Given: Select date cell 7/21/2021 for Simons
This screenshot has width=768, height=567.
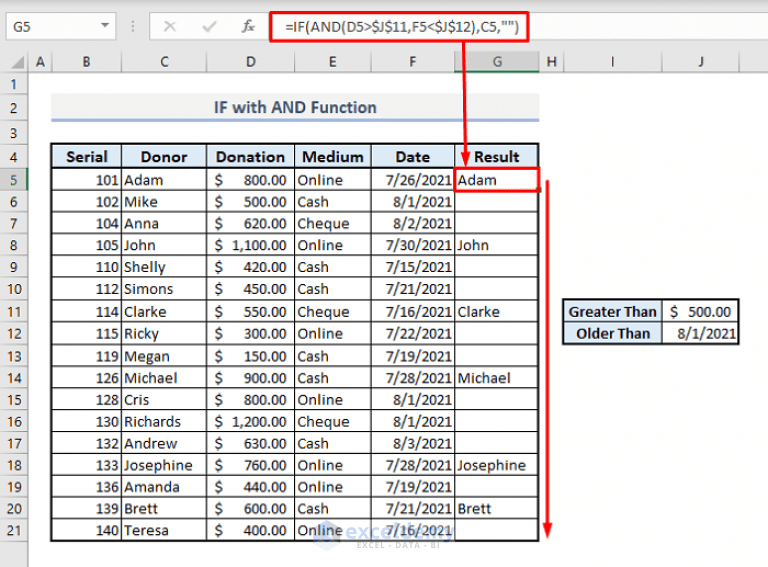Looking at the screenshot, I should pyautogui.click(x=413, y=289).
